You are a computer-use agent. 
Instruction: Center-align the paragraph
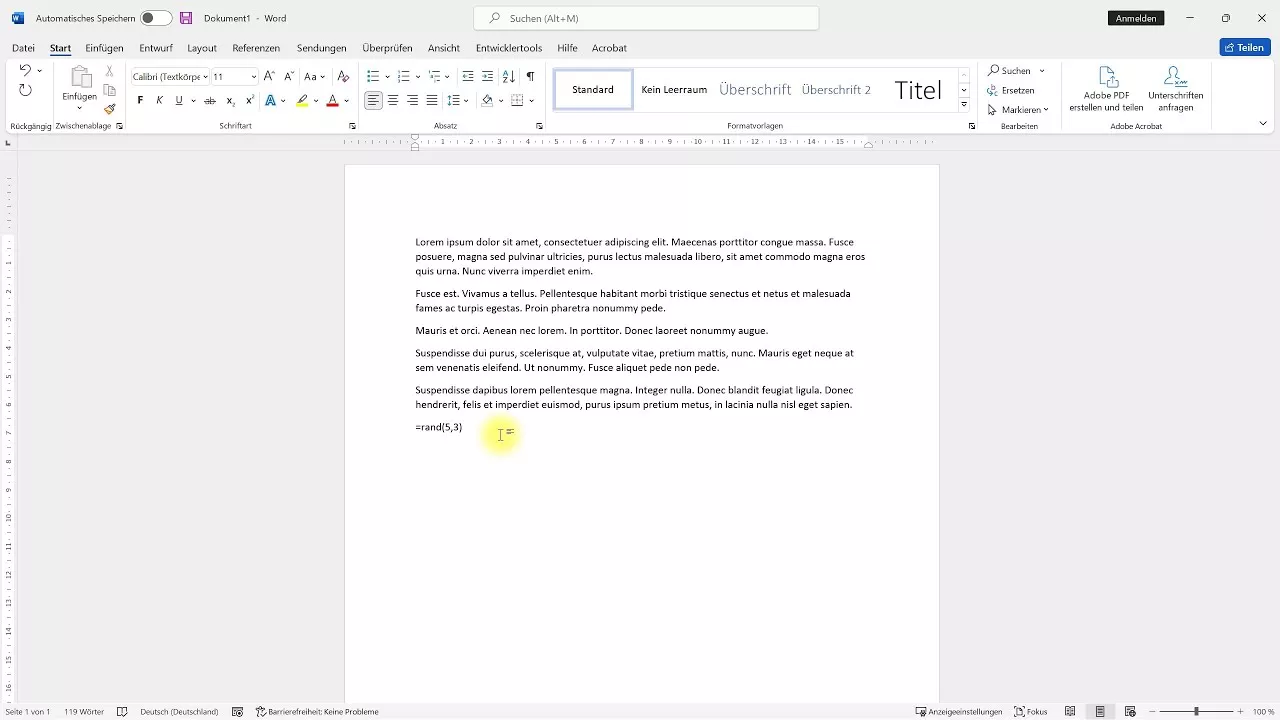tap(392, 100)
